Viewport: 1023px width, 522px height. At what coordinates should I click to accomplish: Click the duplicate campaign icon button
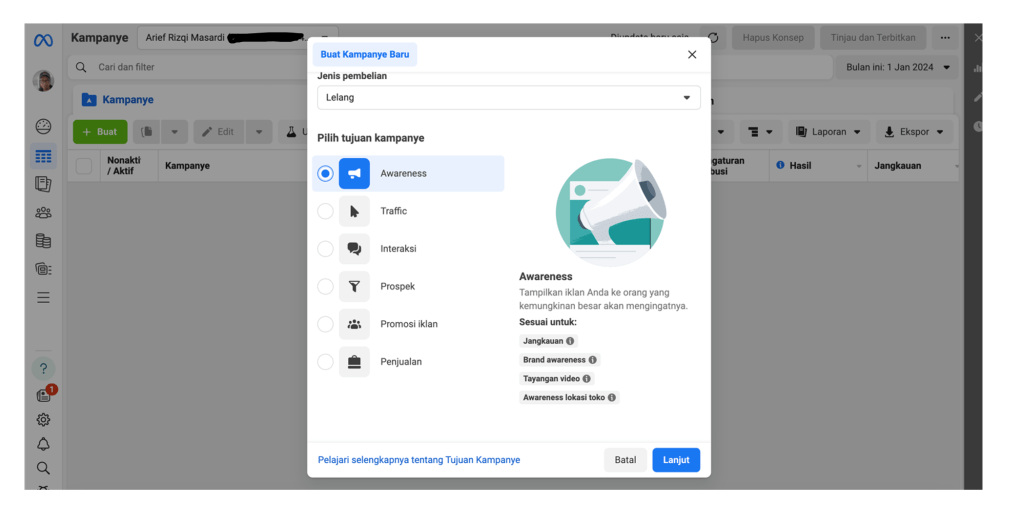pos(147,132)
